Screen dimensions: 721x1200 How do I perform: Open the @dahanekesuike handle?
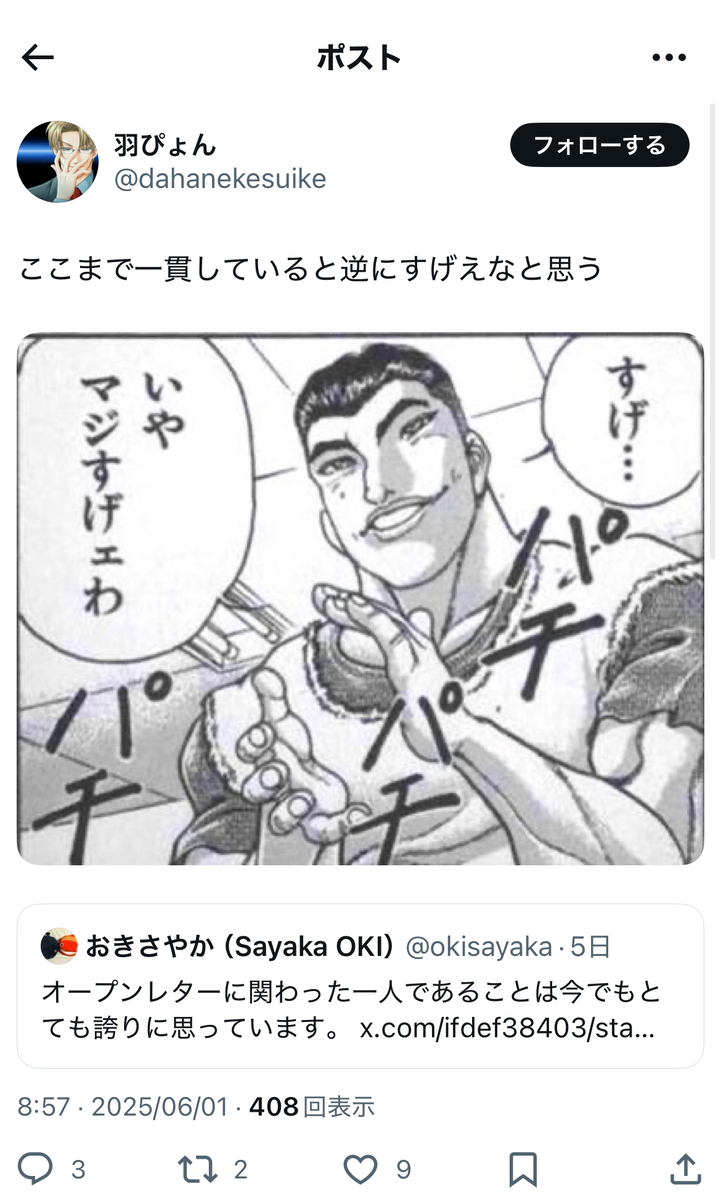click(x=220, y=179)
